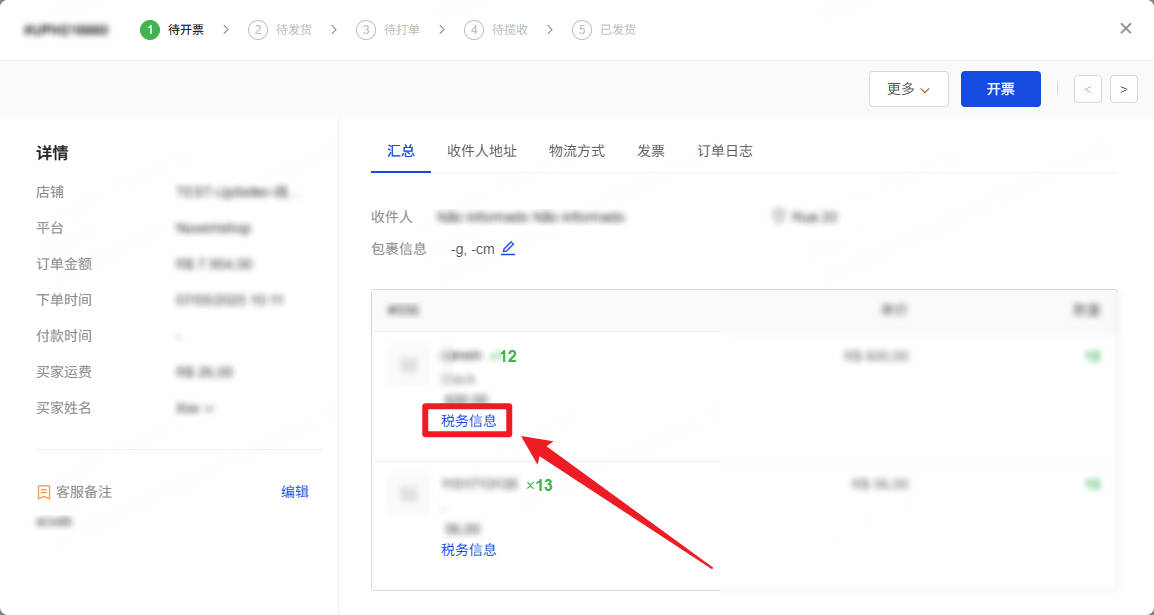Open 税务信息 for the ×12 item
The width and height of the screenshot is (1154, 615).
468,421
